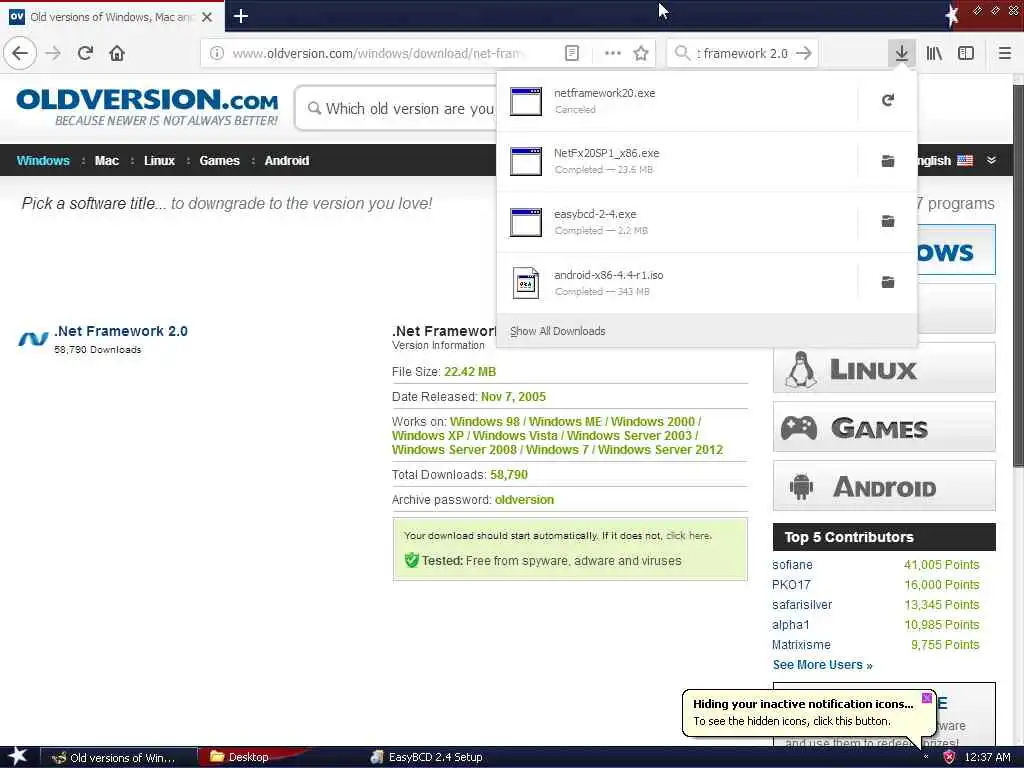Click Show All Downloads
Screen dimensions: 1024x768
tap(557, 331)
